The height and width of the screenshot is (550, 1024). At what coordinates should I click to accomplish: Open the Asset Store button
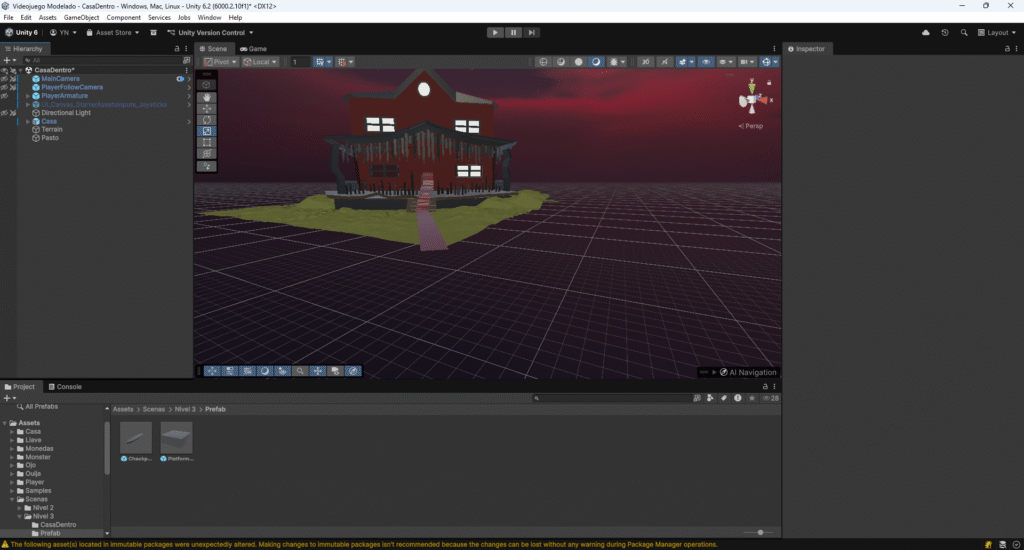coord(113,32)
